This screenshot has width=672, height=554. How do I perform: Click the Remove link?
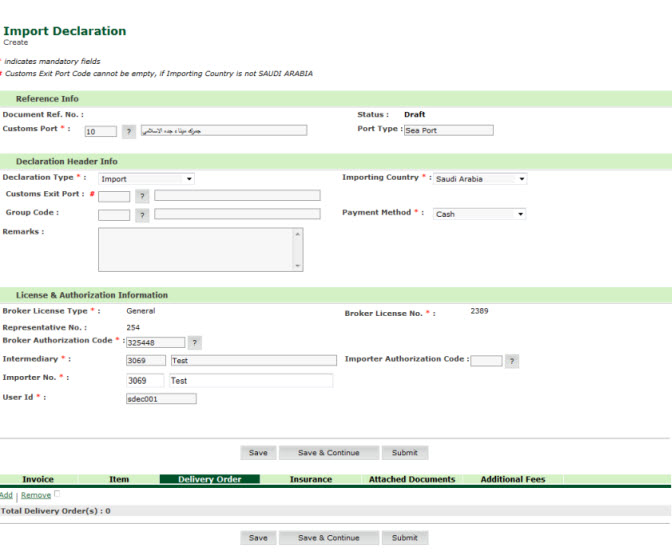pos(35,495)
